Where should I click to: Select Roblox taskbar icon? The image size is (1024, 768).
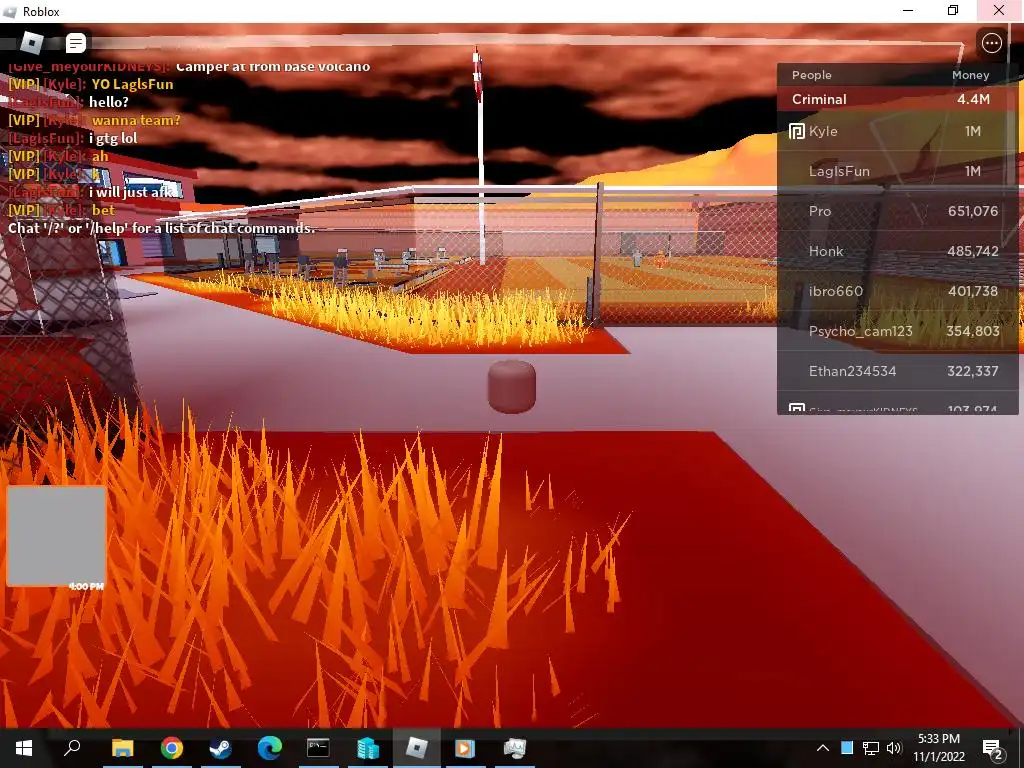tap(417, 748)
